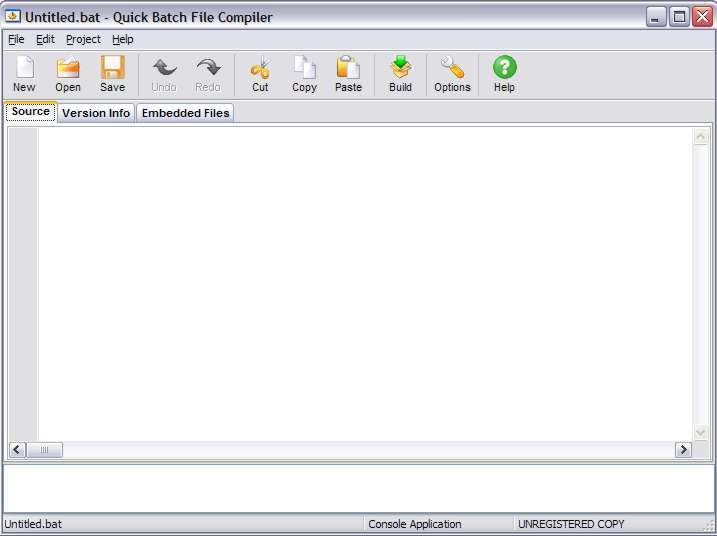Create a new batch file with New

click(x=24, y=74)
